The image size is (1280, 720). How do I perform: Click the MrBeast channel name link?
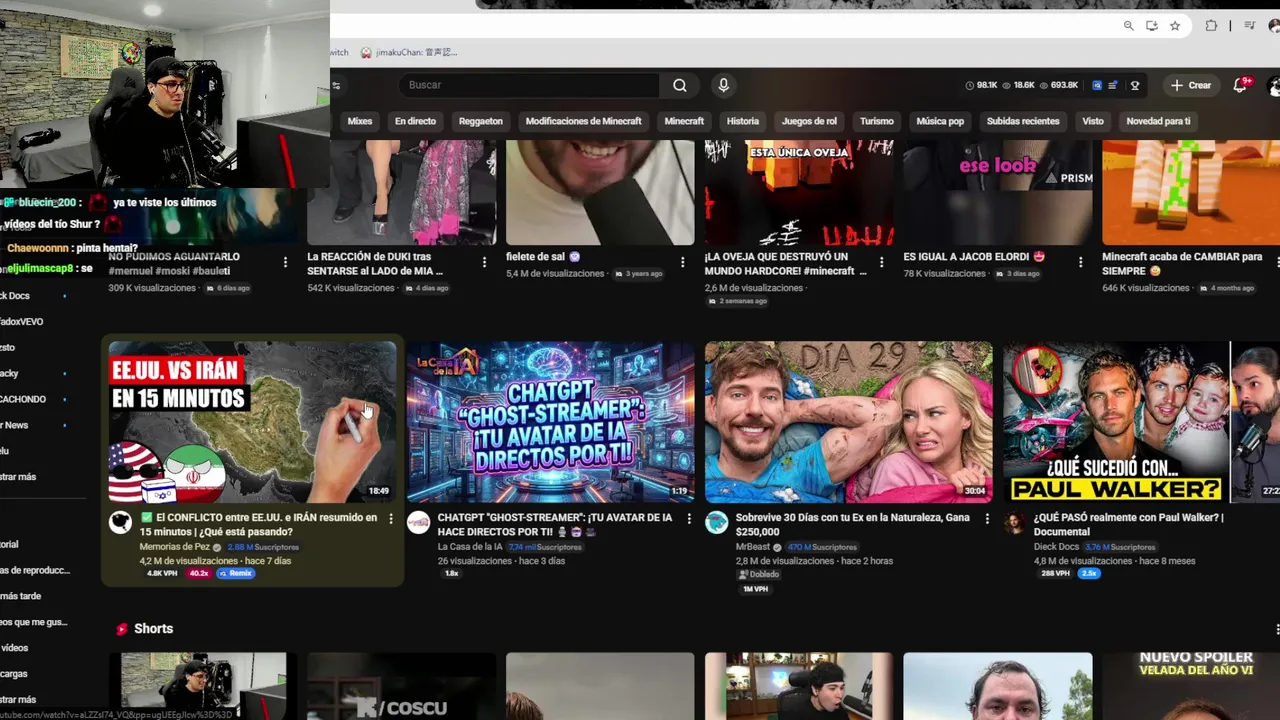[x=753, y=547]
